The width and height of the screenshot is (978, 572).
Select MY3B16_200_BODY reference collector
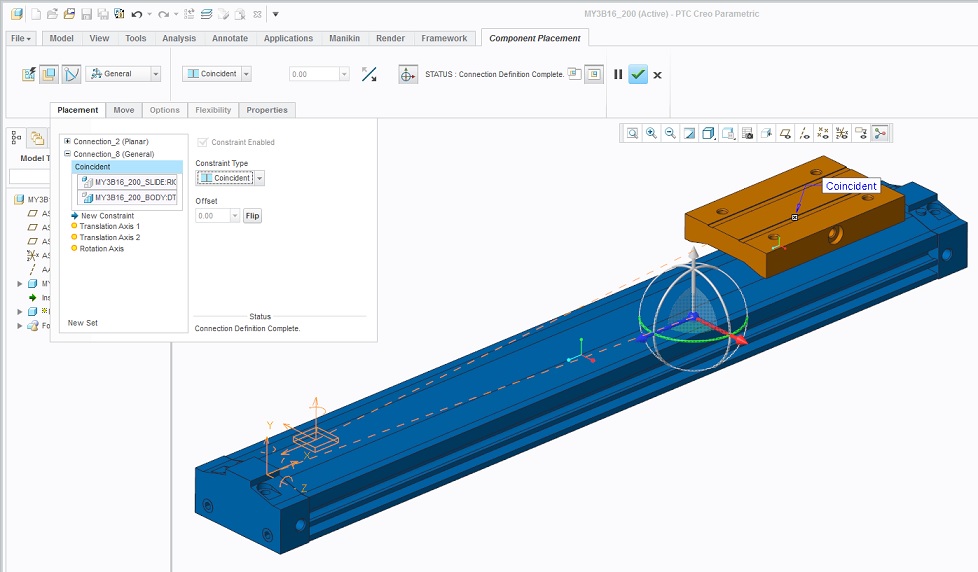point(128,197)
